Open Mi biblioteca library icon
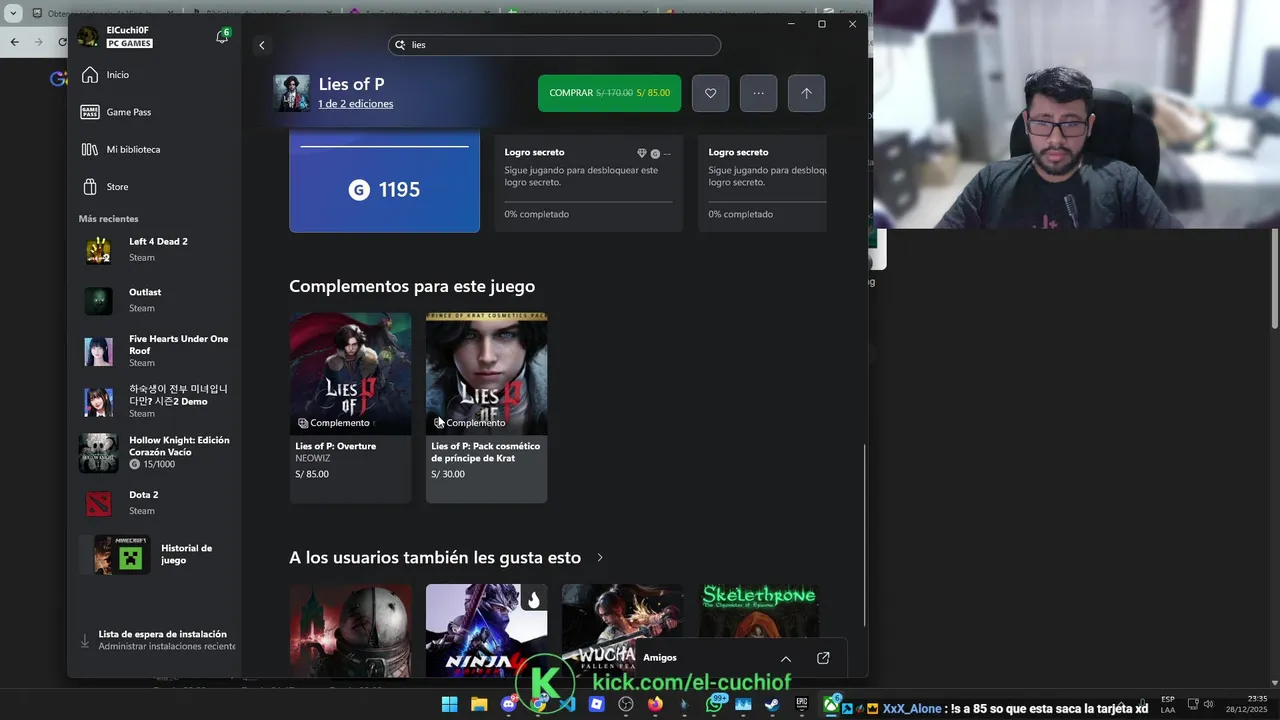Viewport: 1280px width, 720px height. [90, 149]
